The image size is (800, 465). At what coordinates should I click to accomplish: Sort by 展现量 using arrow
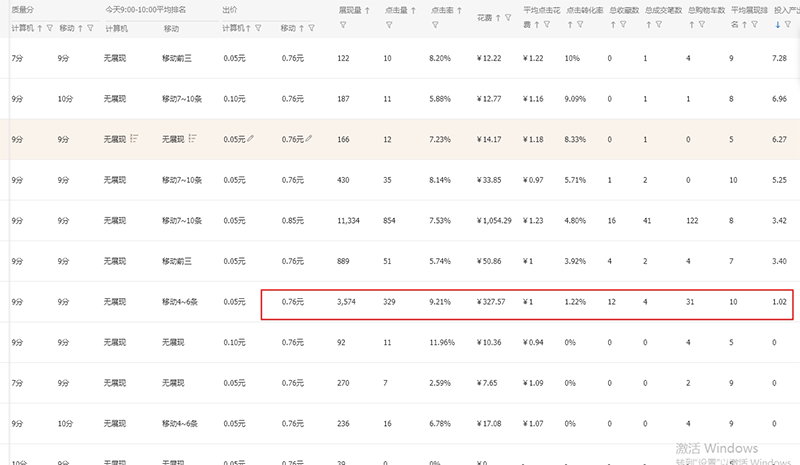tap(367, 10)
